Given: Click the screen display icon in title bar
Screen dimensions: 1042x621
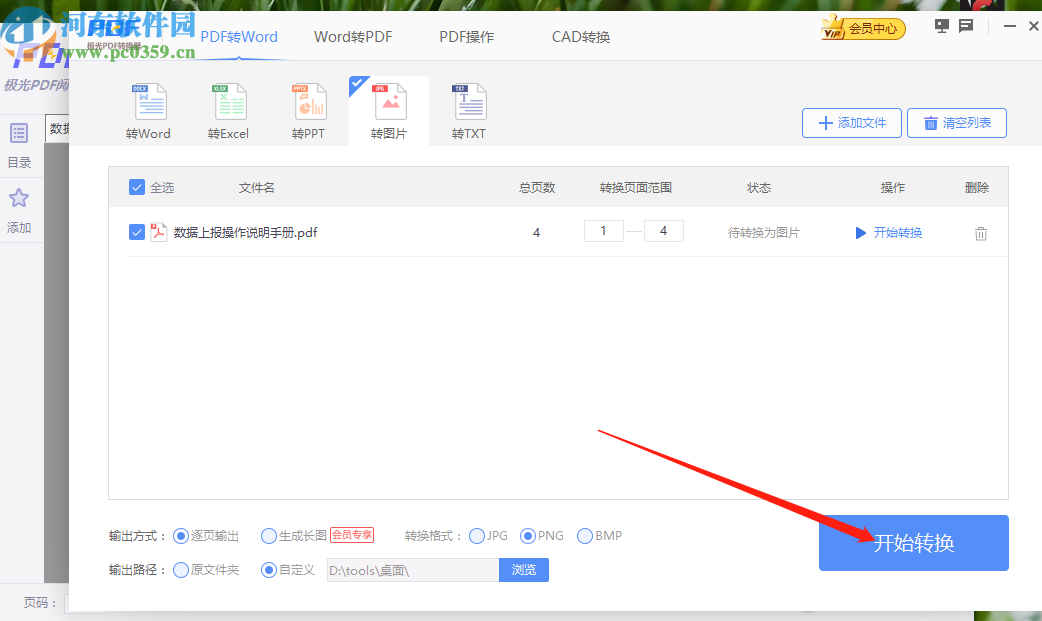Looking at the screenshot, I should [x=942, y=26].
